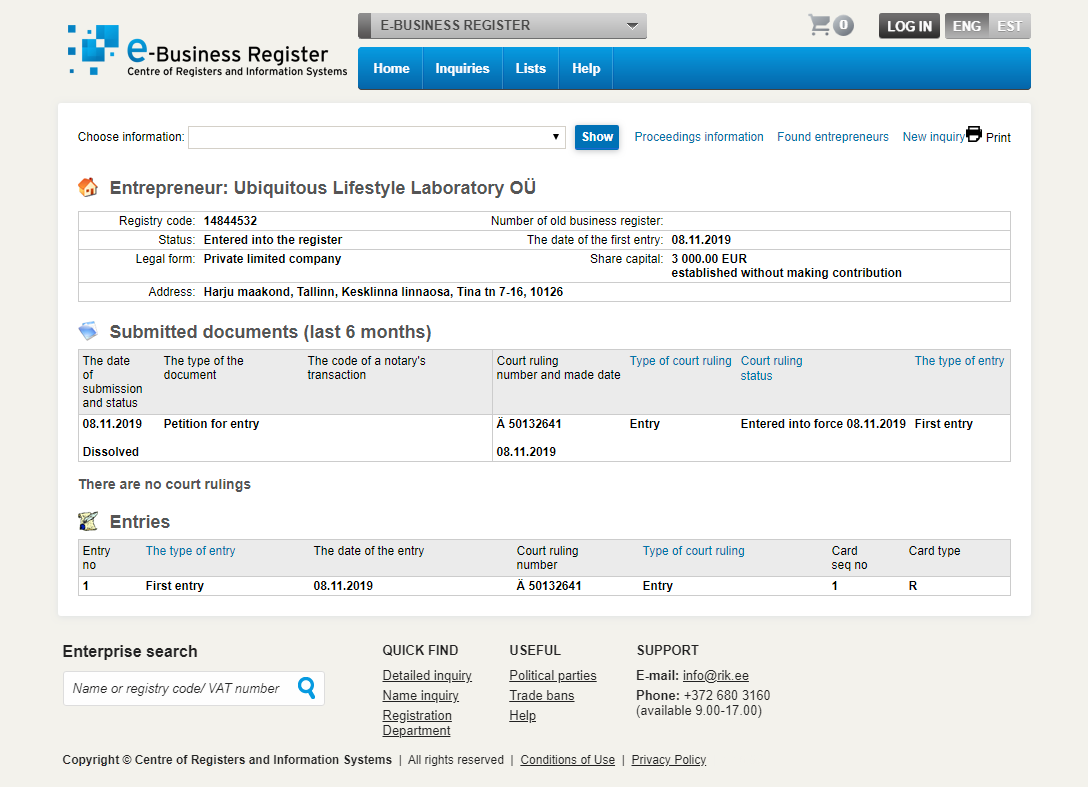Click the e-Business Register logo
Screen dimensions: 1088x787
point(207,51)
